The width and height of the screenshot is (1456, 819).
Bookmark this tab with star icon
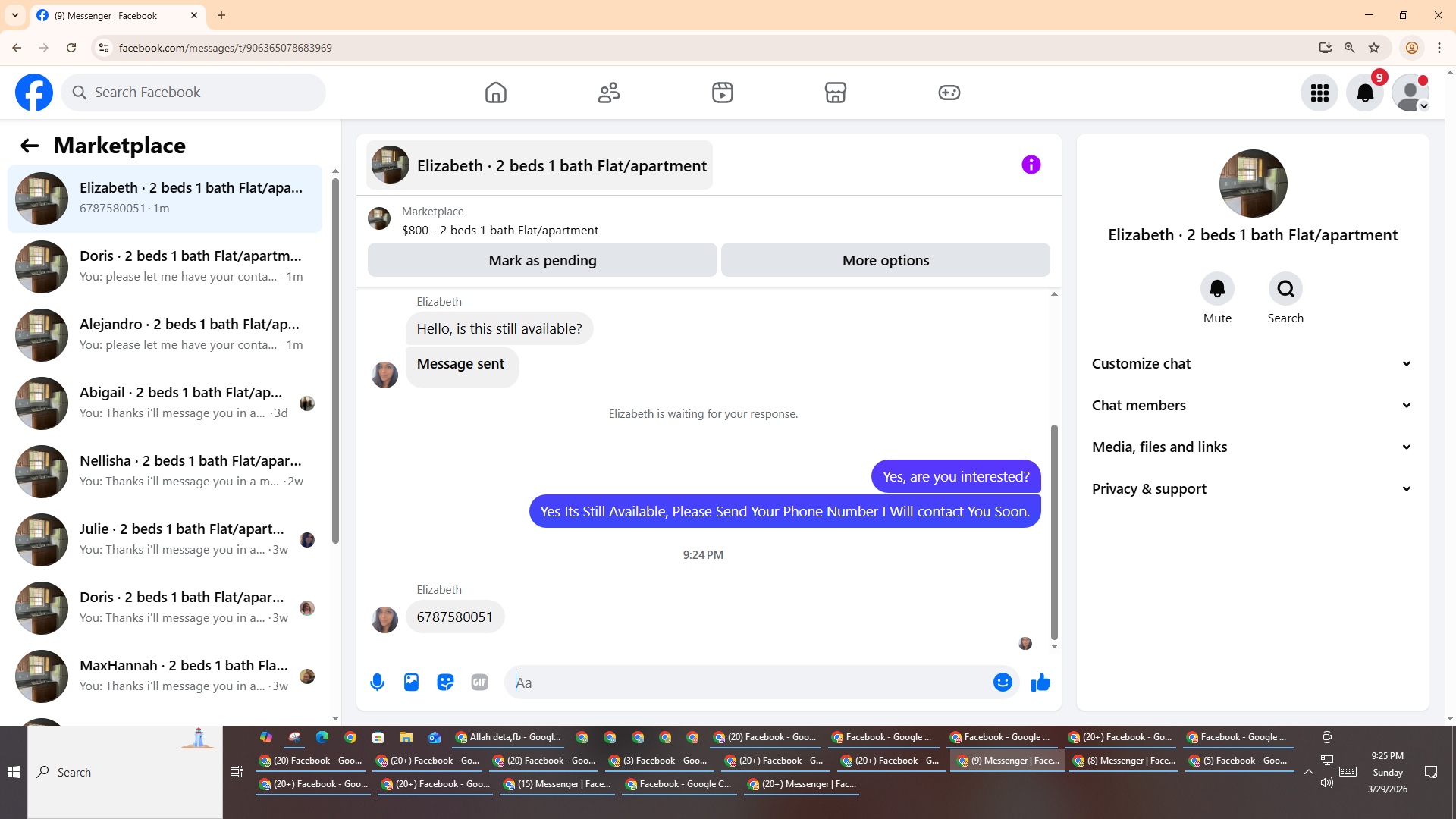pos(1374,48)
